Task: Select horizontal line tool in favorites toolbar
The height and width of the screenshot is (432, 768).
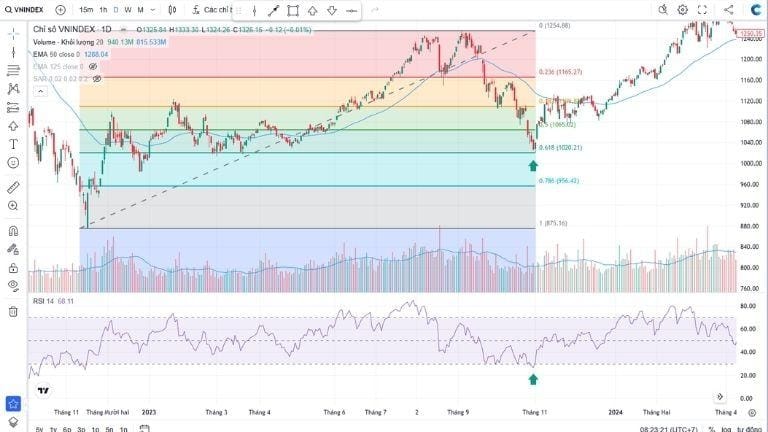Action: pos(351,10)
